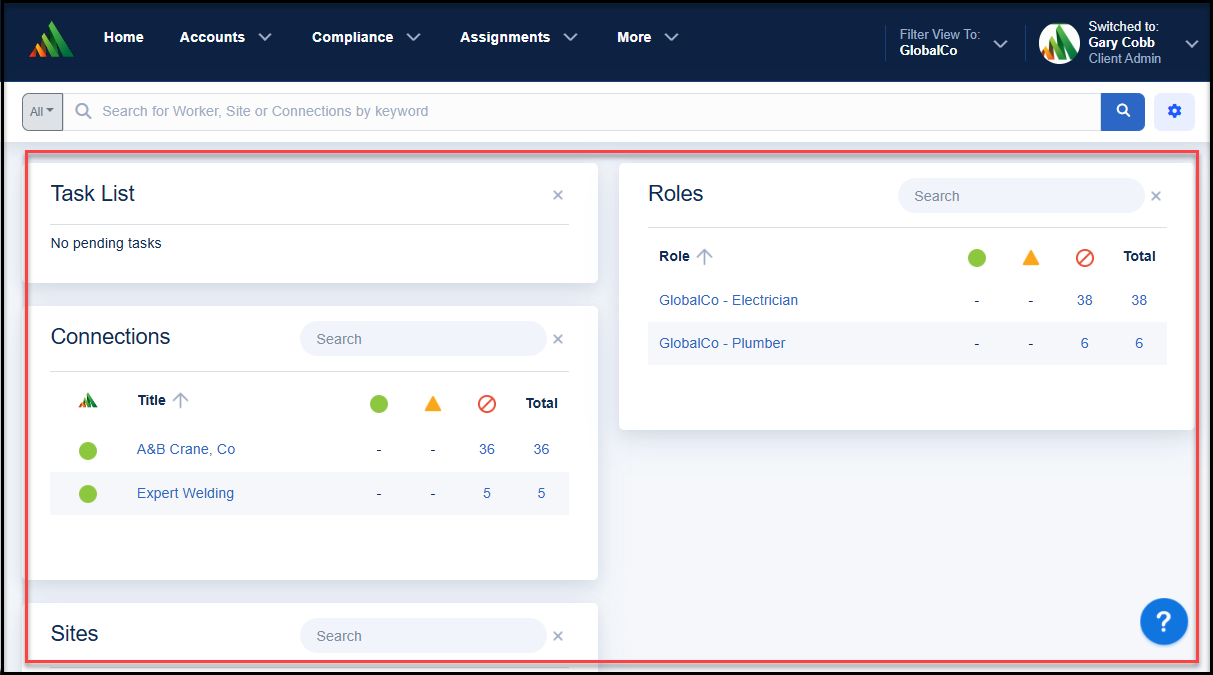Click Gary Cobb's profile avatar icon
Image resolution: width=1213 pixels, height=675 pixels.
pyautogui.click(x=1059, y=43)
